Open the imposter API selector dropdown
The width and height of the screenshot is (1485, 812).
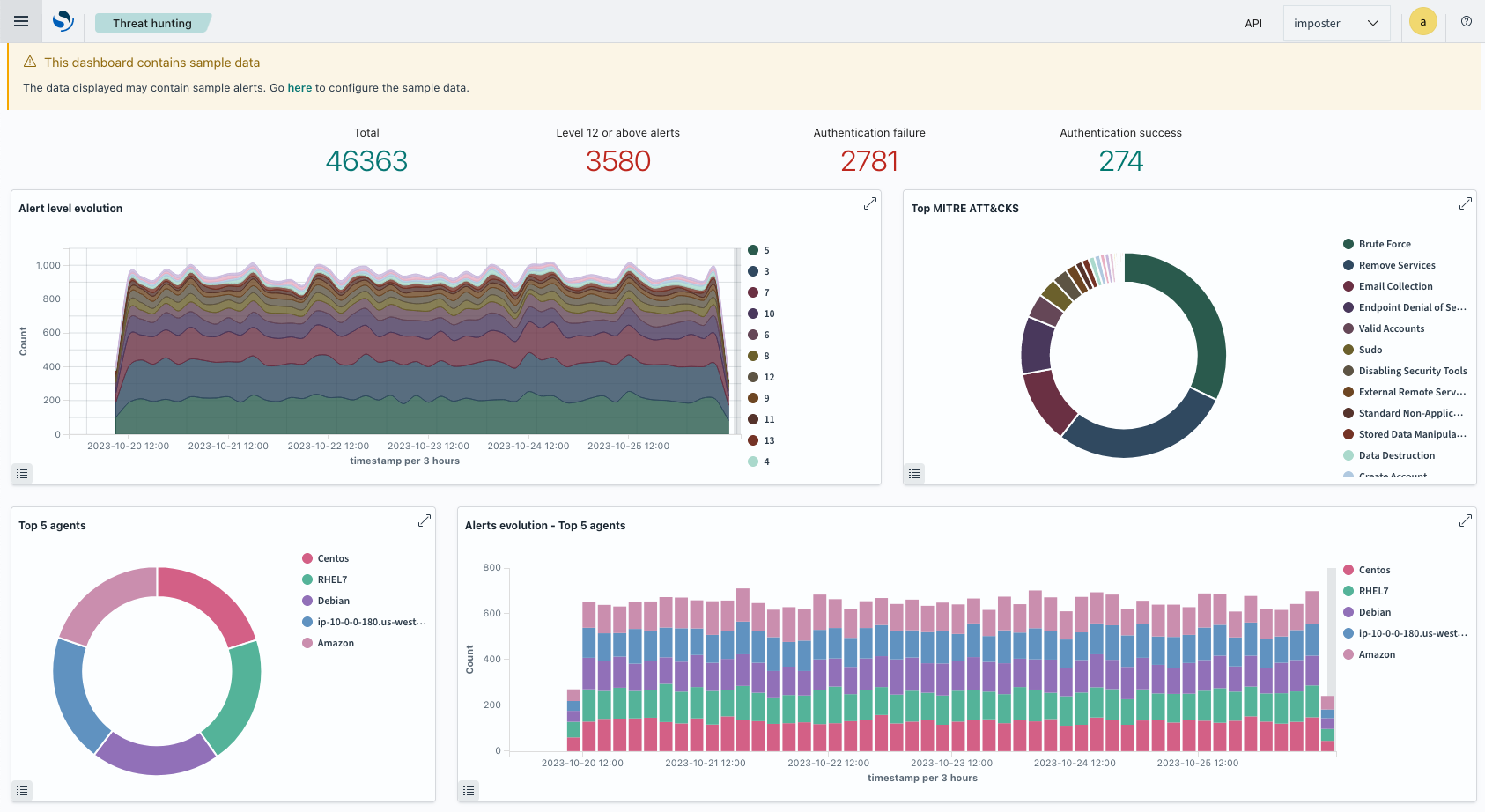click(x=1336, y=23)
